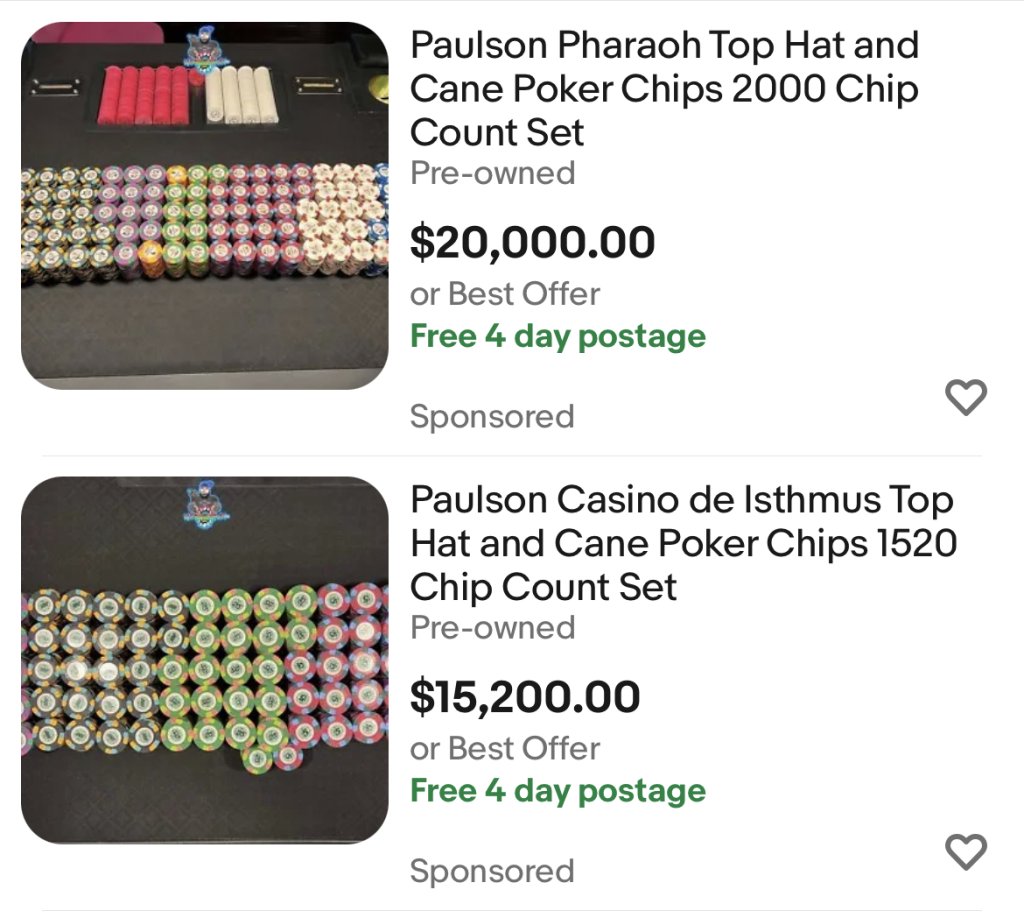Save the Pharaoh chip set to watchlist
Viewport: 1024px width, 918px height.
click(965, 398)
